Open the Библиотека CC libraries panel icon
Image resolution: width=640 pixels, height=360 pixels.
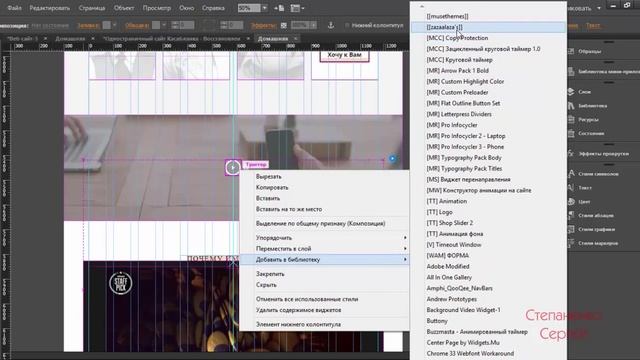click(x=571, y=71)
